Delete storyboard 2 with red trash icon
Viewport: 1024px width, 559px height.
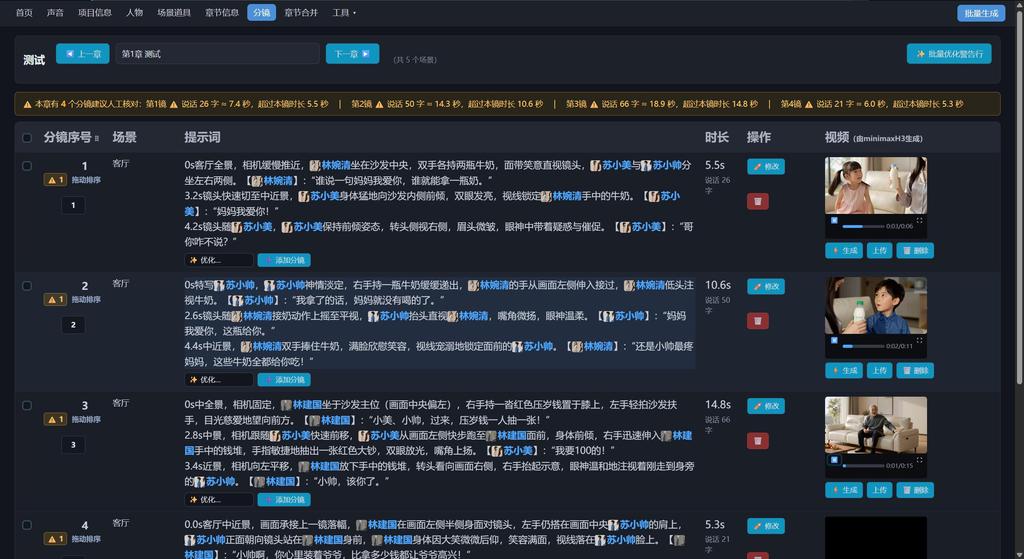tap(758, 321)
